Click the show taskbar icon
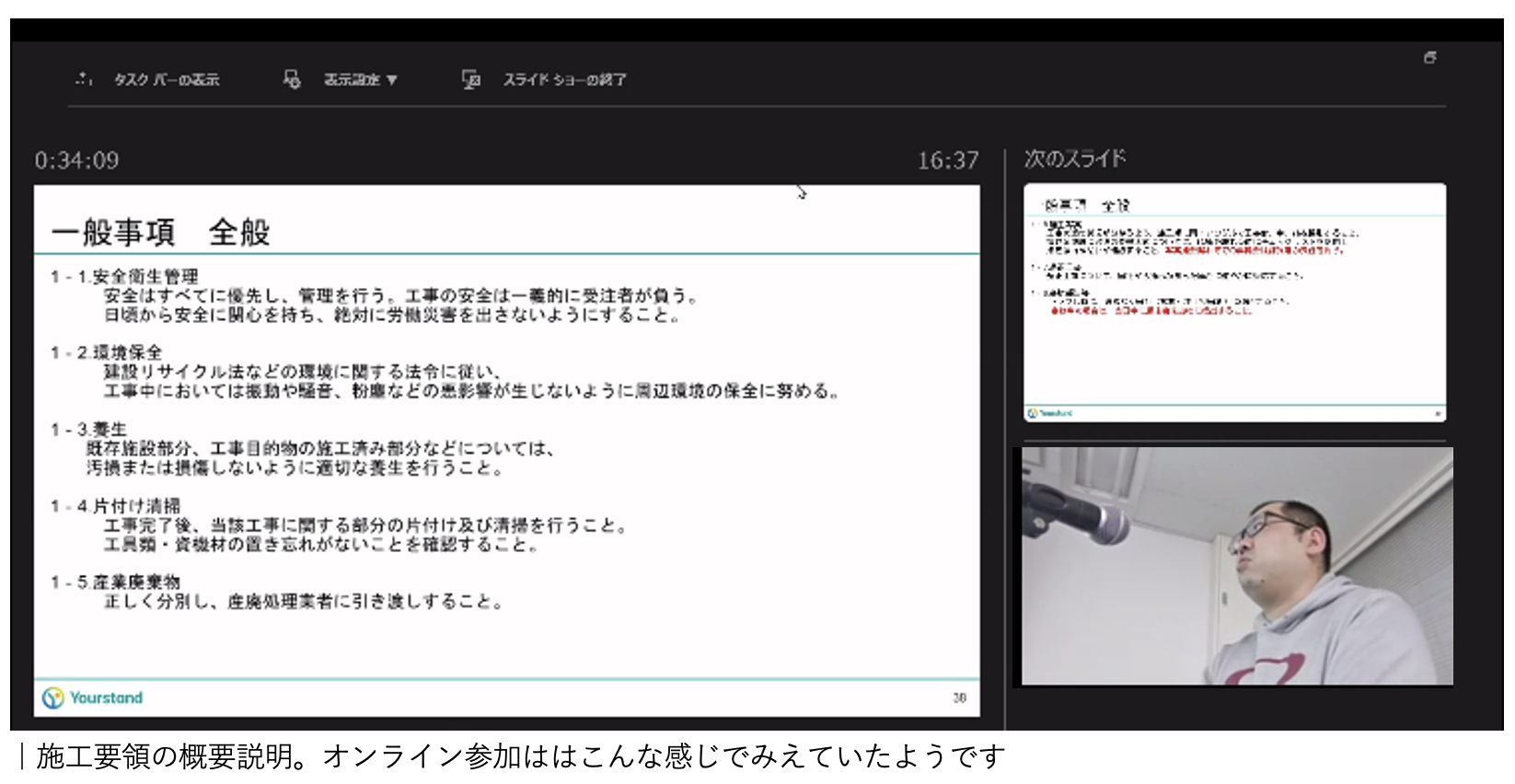Screen dimensions: 1515x784 pyautogui.click(x=84, y=79)
